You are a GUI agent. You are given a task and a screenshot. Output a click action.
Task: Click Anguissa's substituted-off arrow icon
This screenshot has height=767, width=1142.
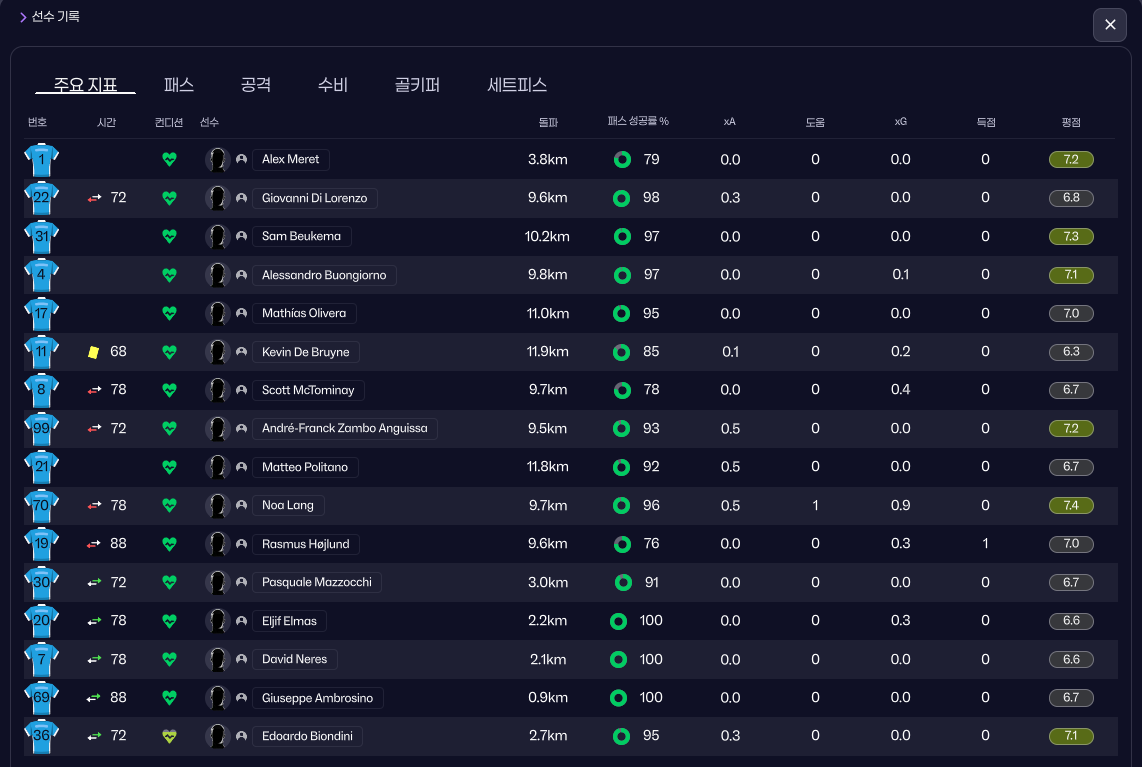94,428
